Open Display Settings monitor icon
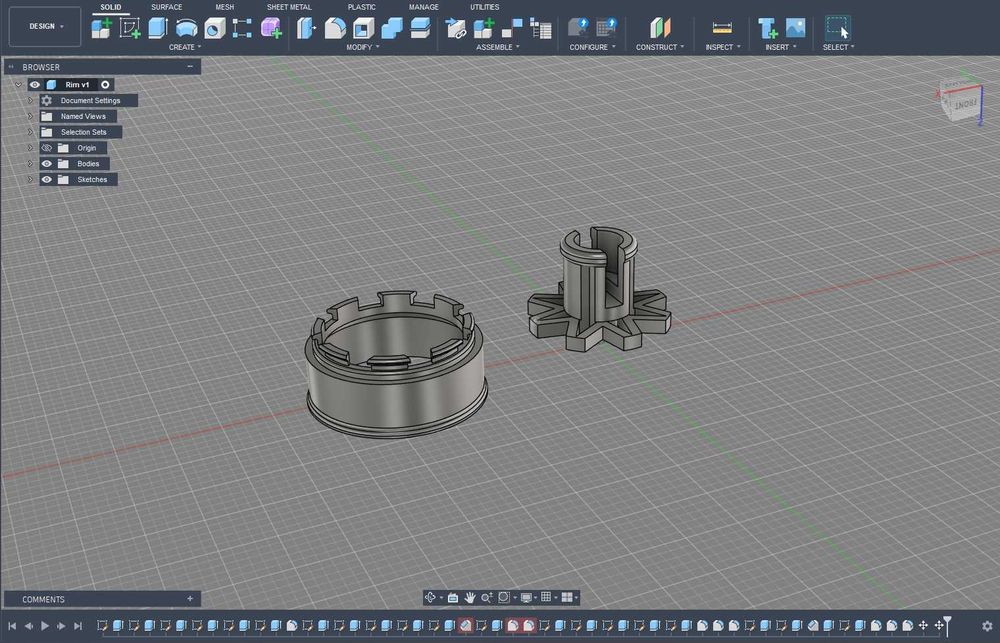The width and height of the screenshot is (1000, 643). (526, 597)
